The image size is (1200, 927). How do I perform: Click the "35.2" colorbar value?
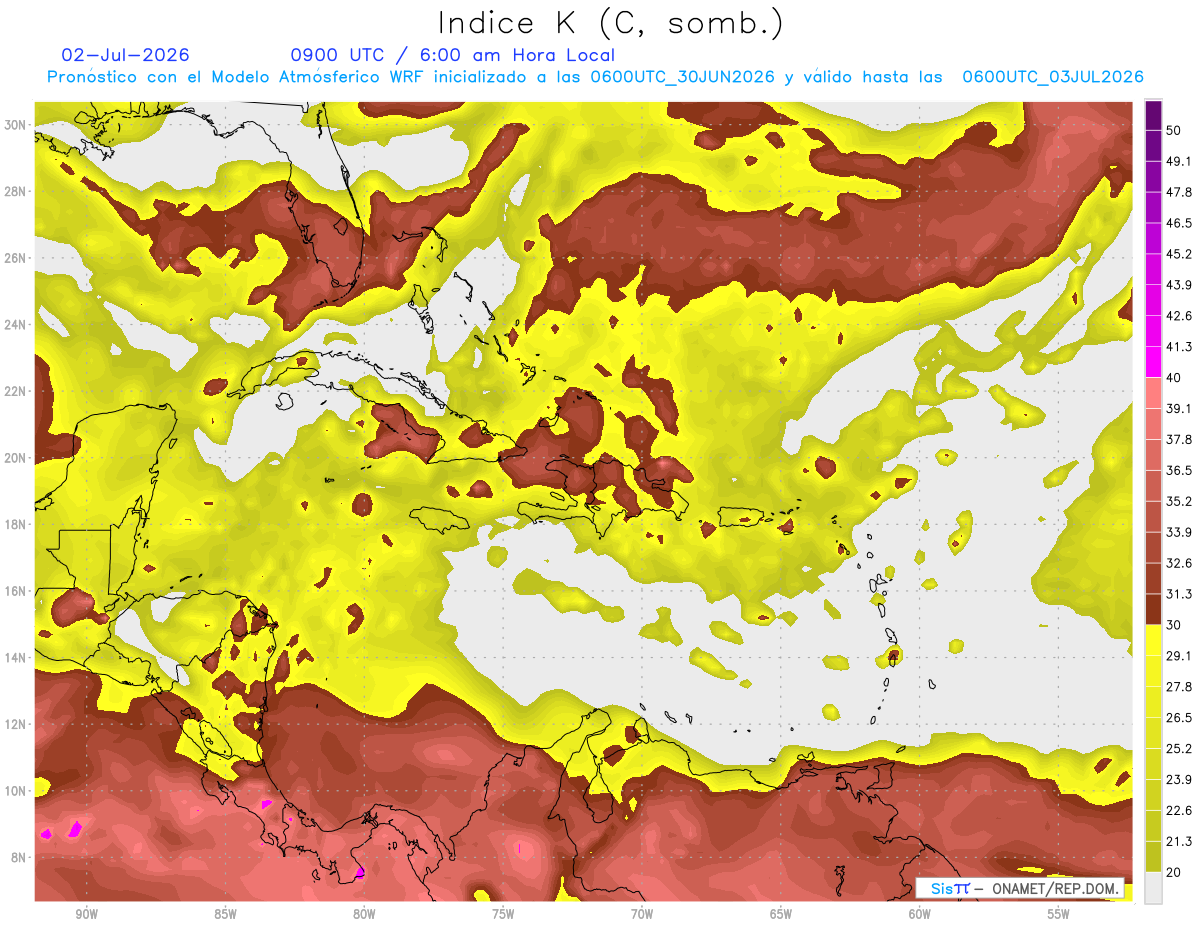(1178, 501)
